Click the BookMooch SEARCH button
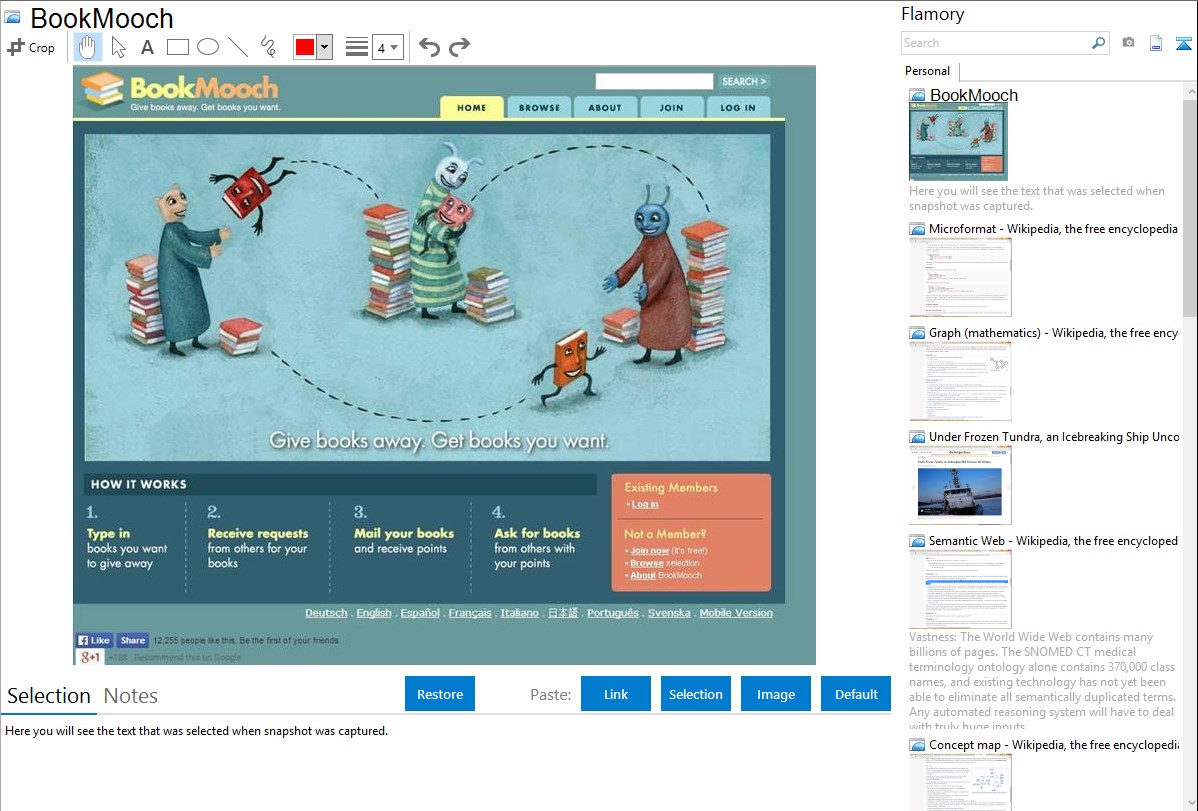The width and height of the screenshot is (1198, 811). click(743, 81)
